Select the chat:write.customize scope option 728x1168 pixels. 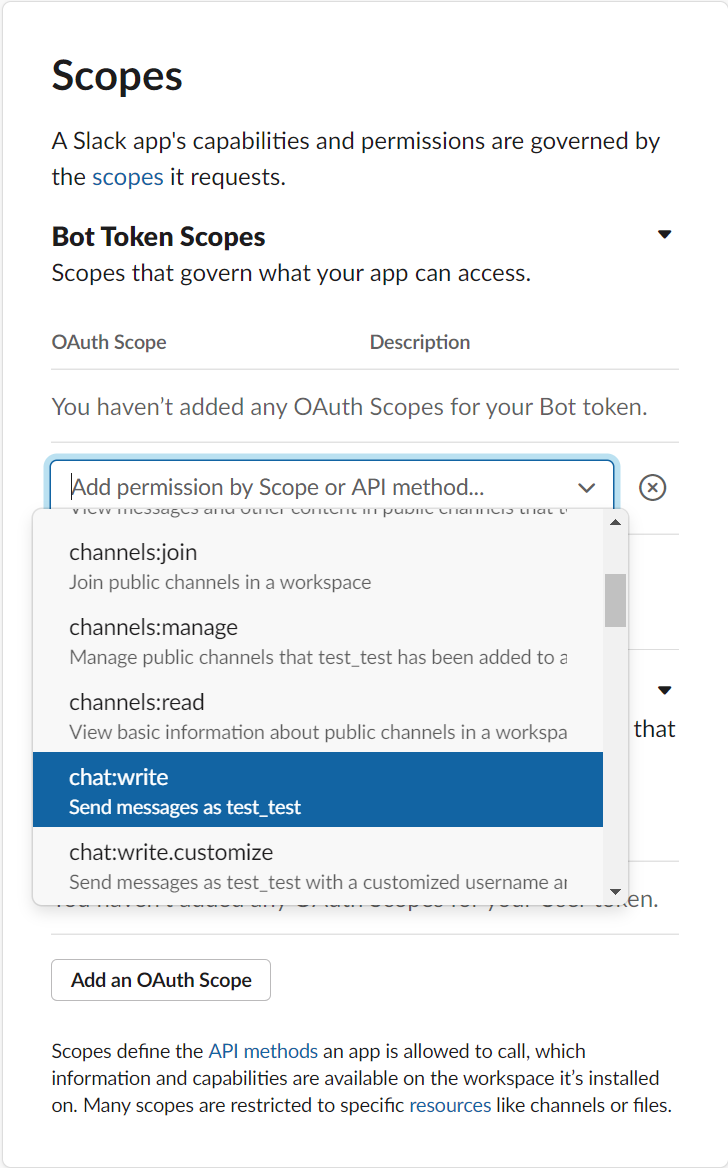(x=317, y=865)
